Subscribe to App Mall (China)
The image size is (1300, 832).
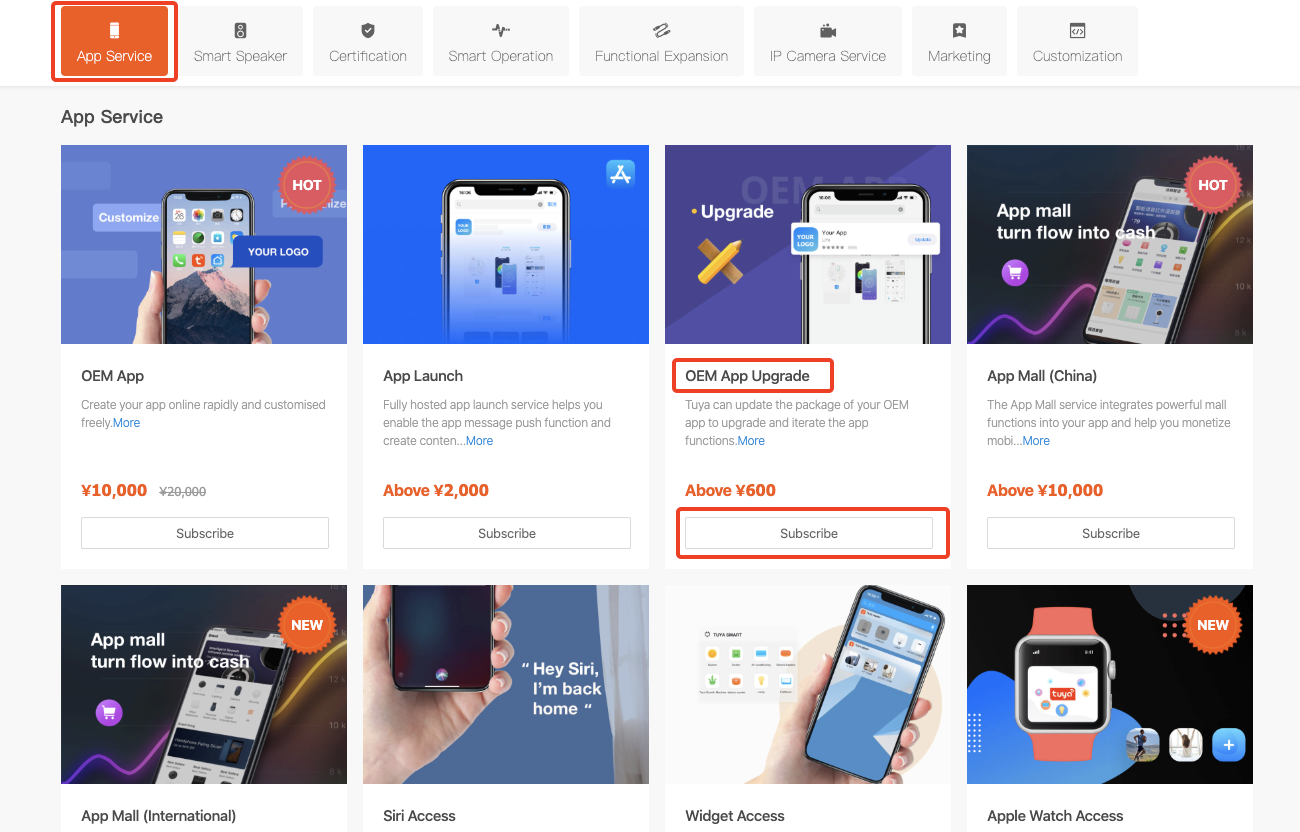point(1111,533)
